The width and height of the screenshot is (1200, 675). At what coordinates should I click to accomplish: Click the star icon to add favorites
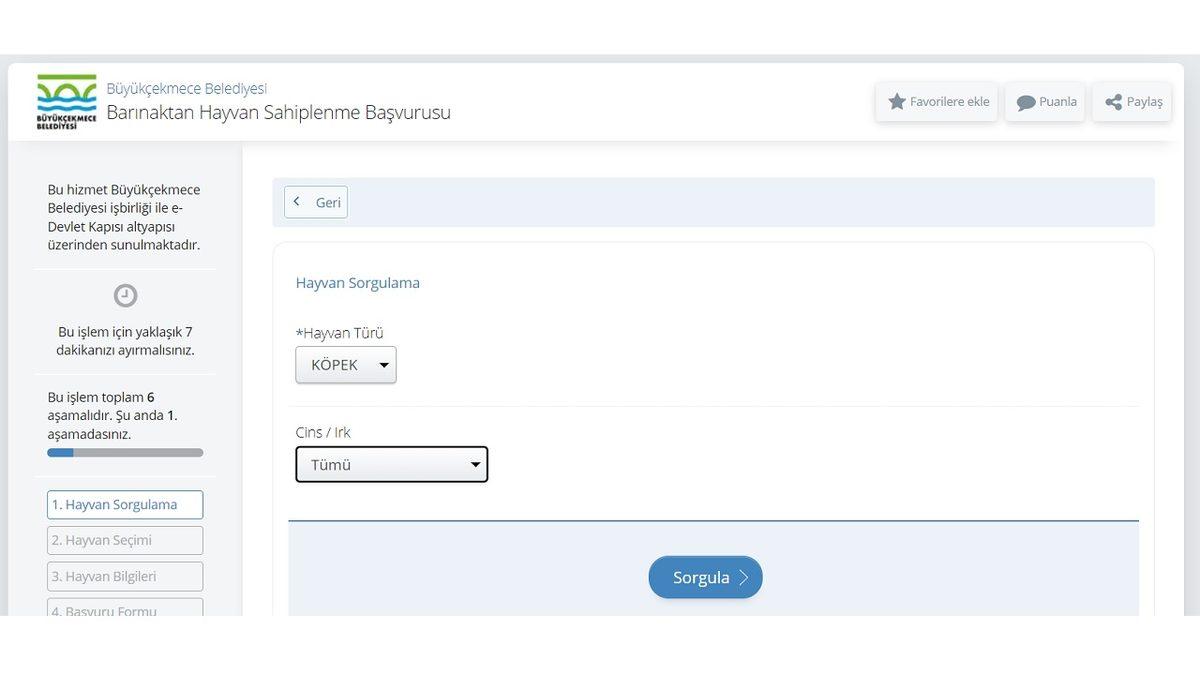[x=896, y=101]
